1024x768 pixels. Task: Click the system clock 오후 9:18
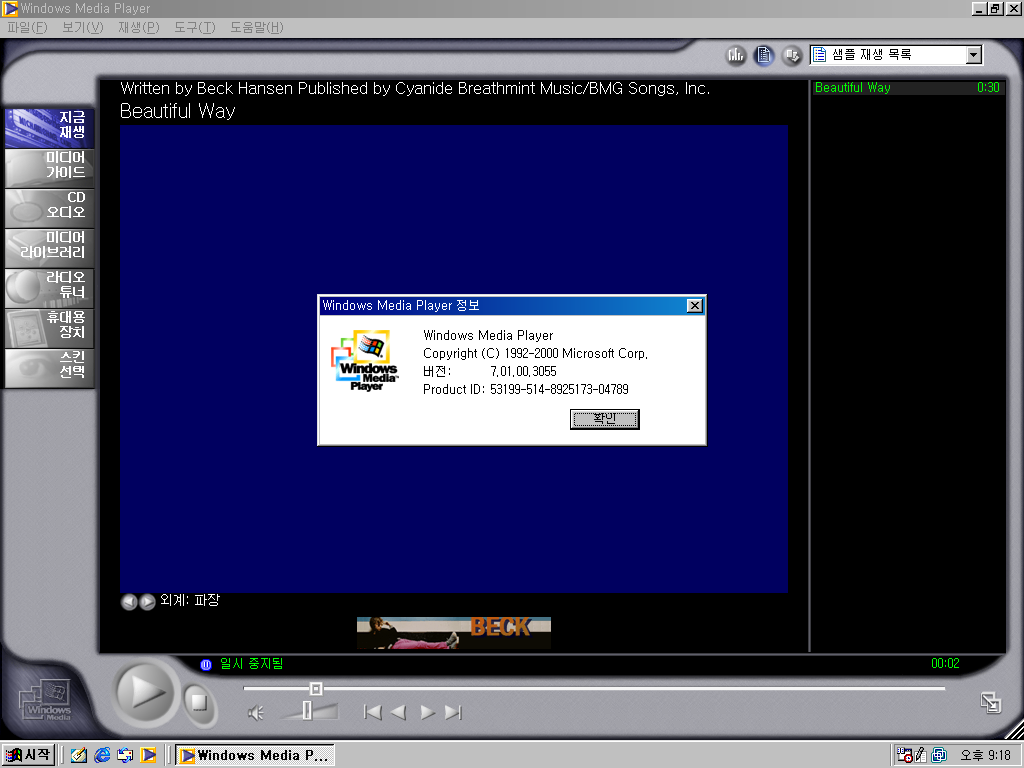point(985,756)
